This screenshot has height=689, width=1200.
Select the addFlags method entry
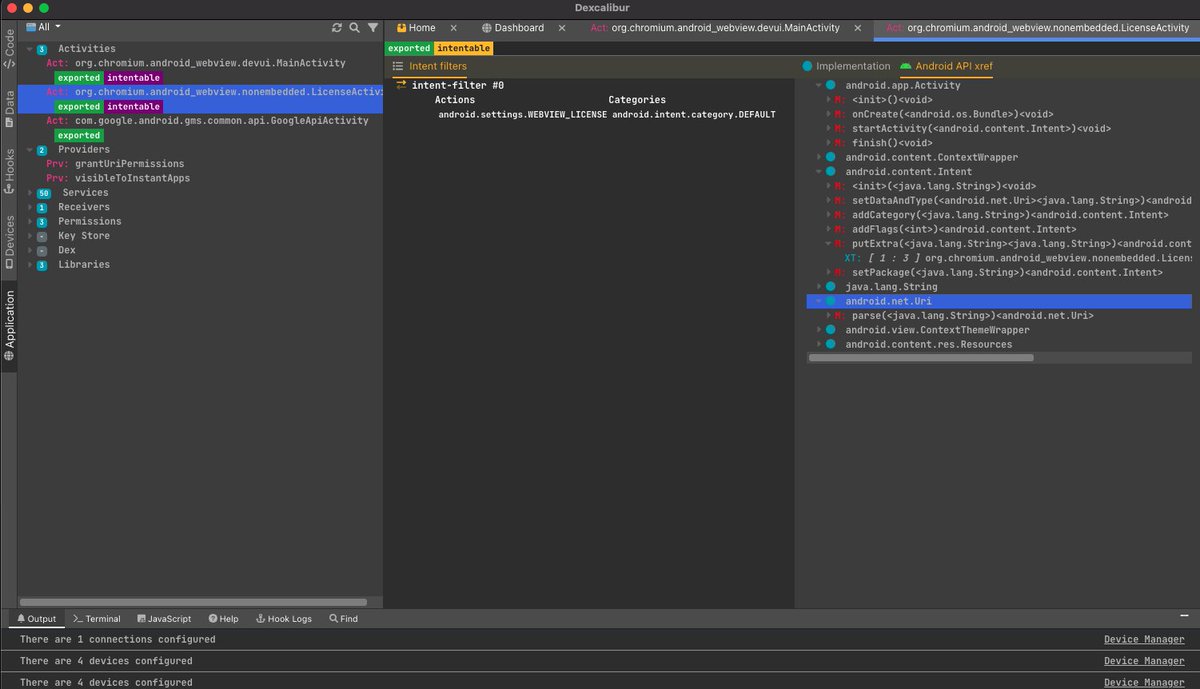coord(955,229)
